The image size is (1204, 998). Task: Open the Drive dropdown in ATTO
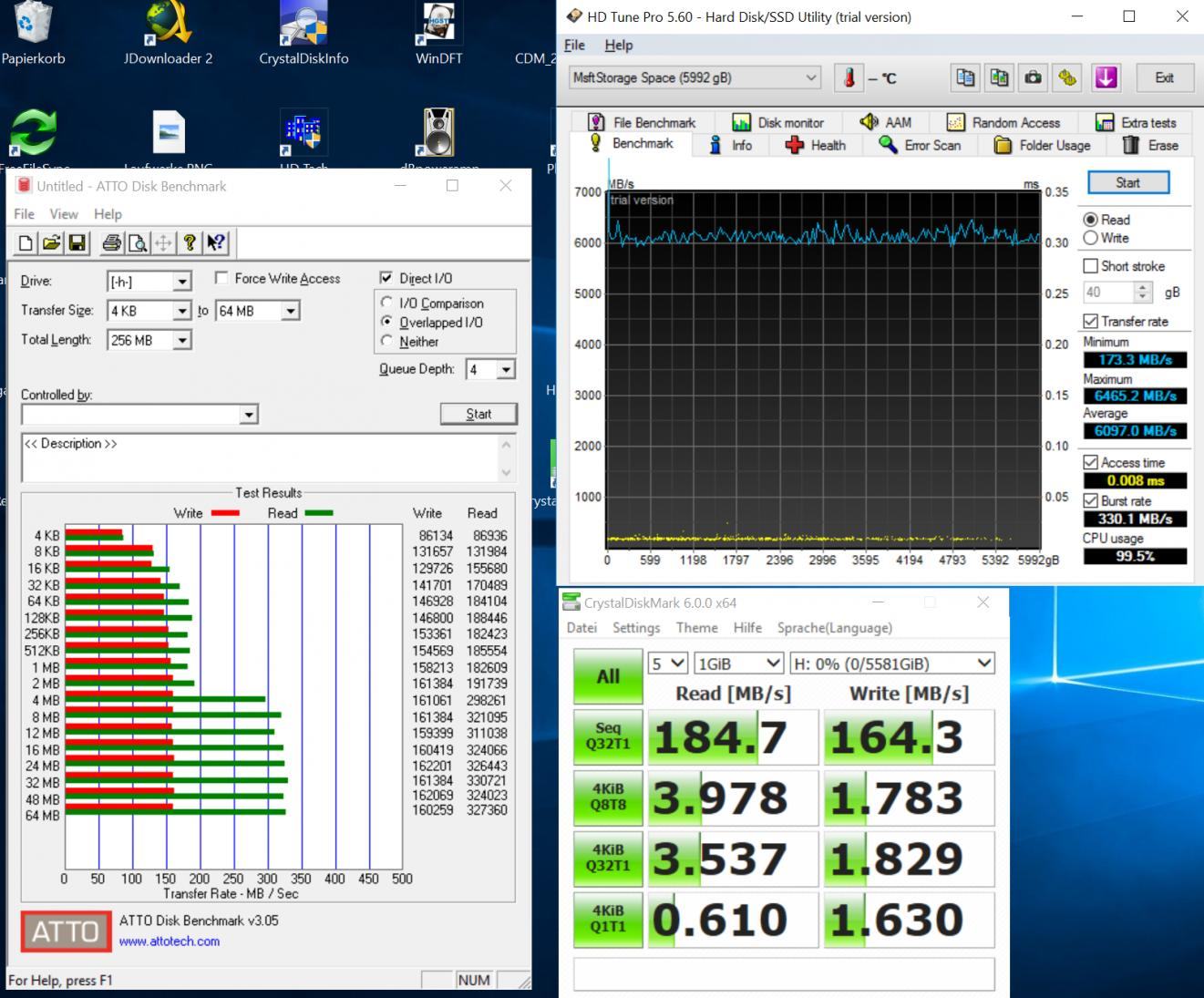(181, 282)
